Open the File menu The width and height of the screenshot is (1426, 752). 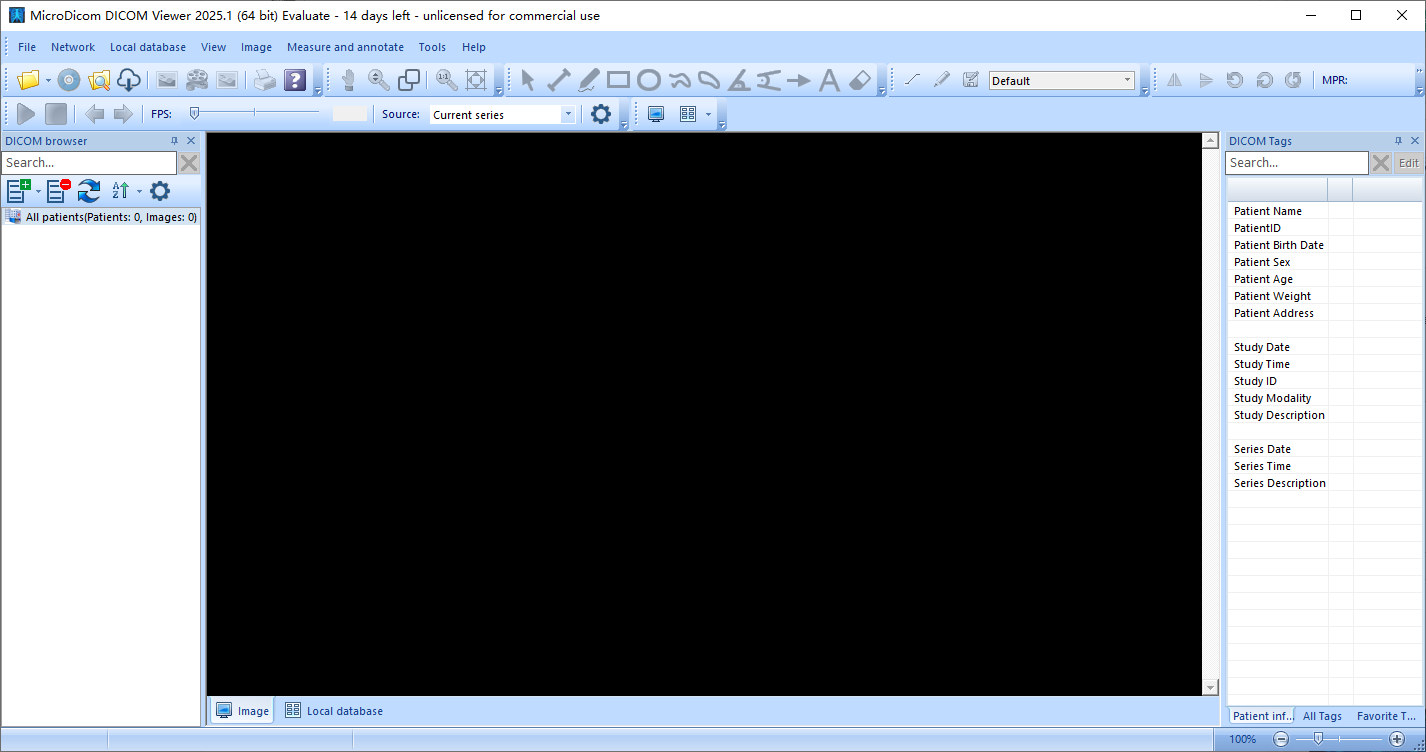click(x=27, y=47)
